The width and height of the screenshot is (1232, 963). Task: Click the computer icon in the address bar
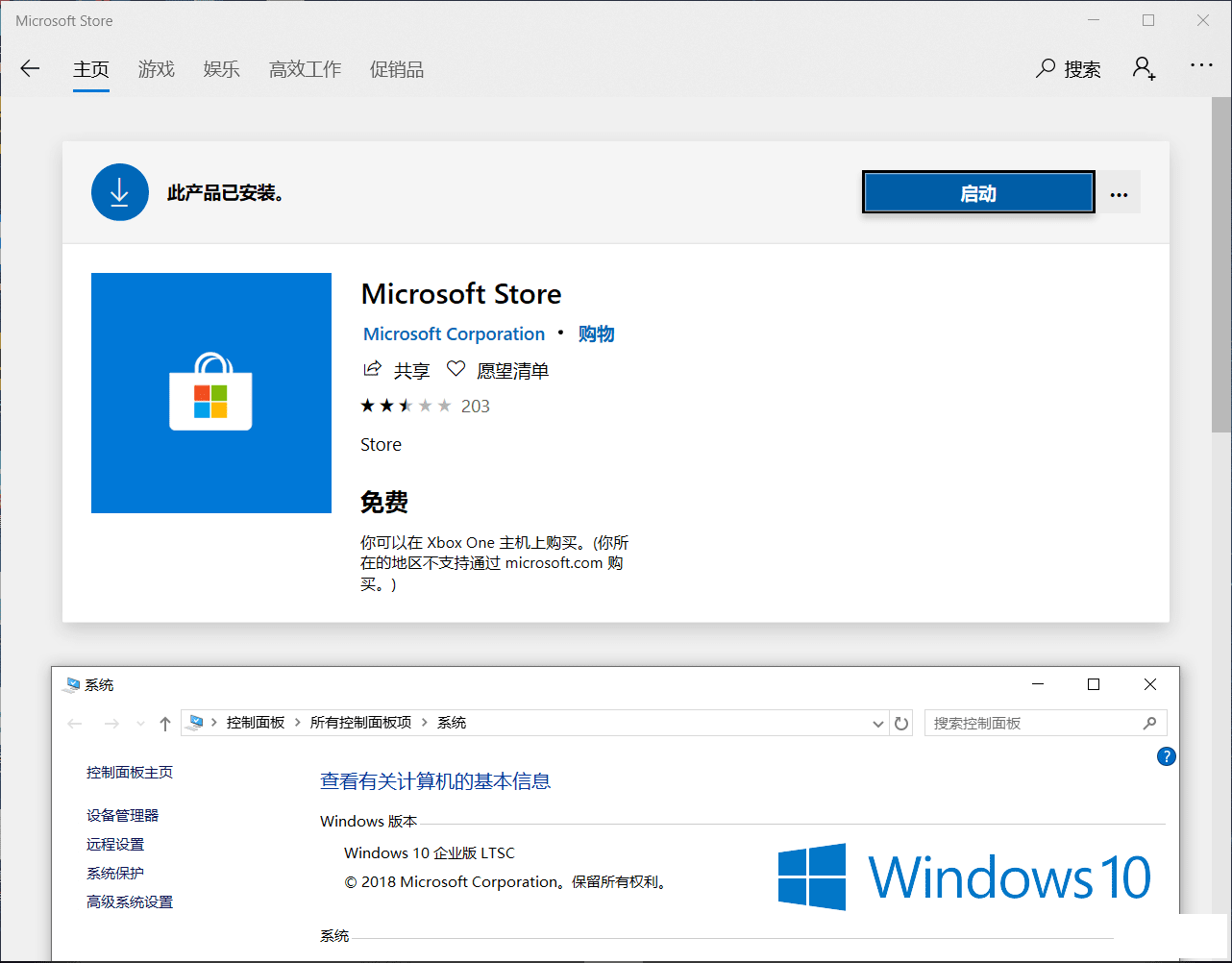196,723
